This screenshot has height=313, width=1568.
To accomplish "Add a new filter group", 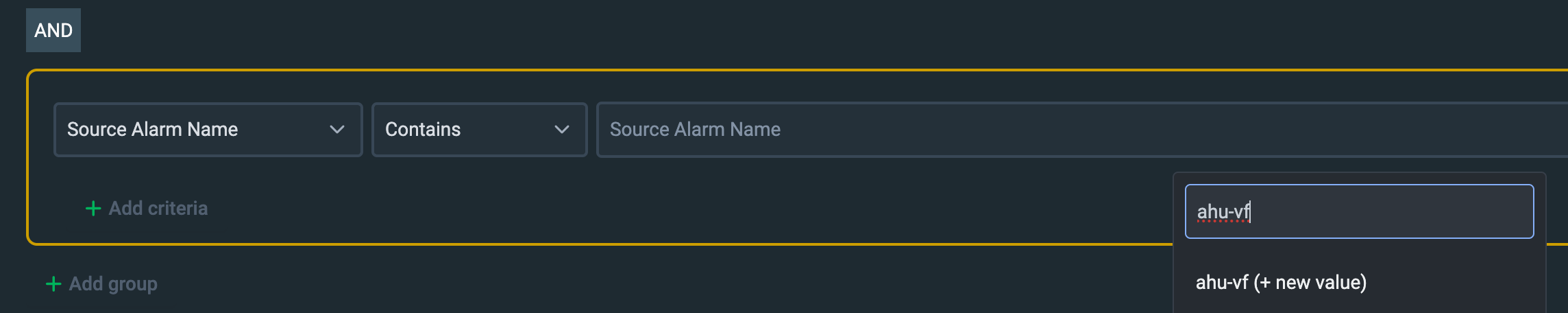I will 101,284.
